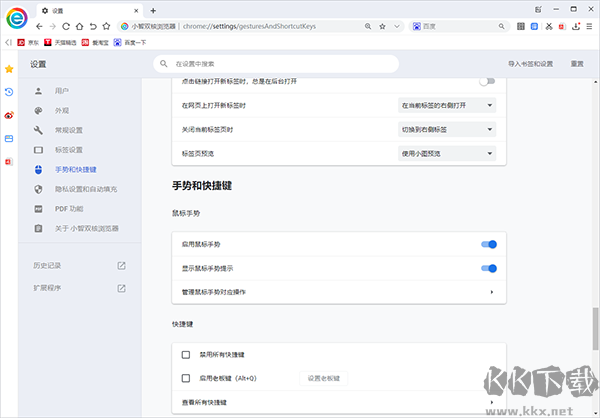Go forward using the forward arrow
Image resolution: width=600 pixels, height=418 pixels.
53,26
